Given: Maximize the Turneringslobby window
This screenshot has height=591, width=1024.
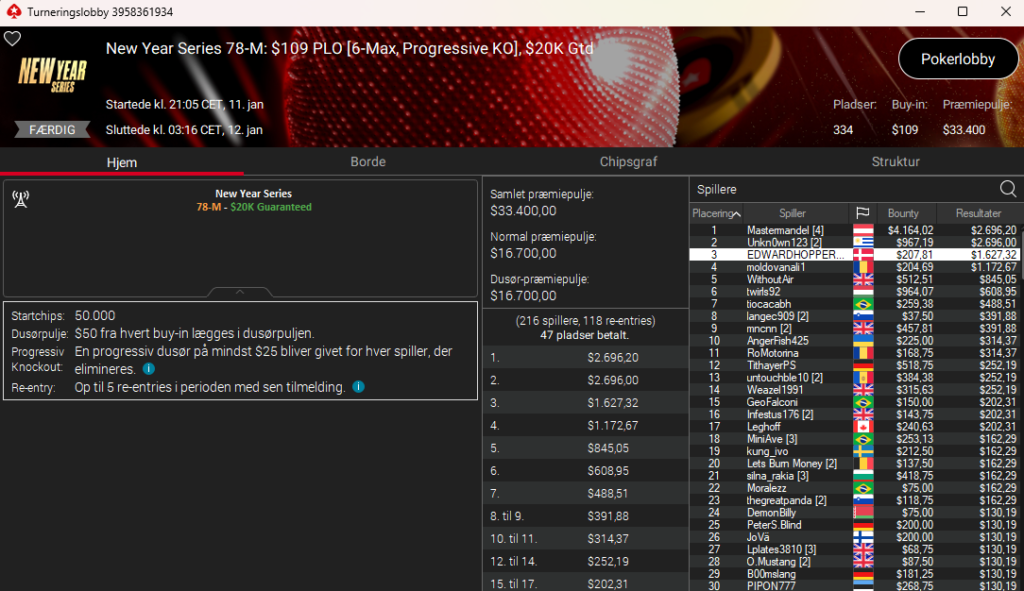Looking at the screenshot, I should tap(962, 12).
